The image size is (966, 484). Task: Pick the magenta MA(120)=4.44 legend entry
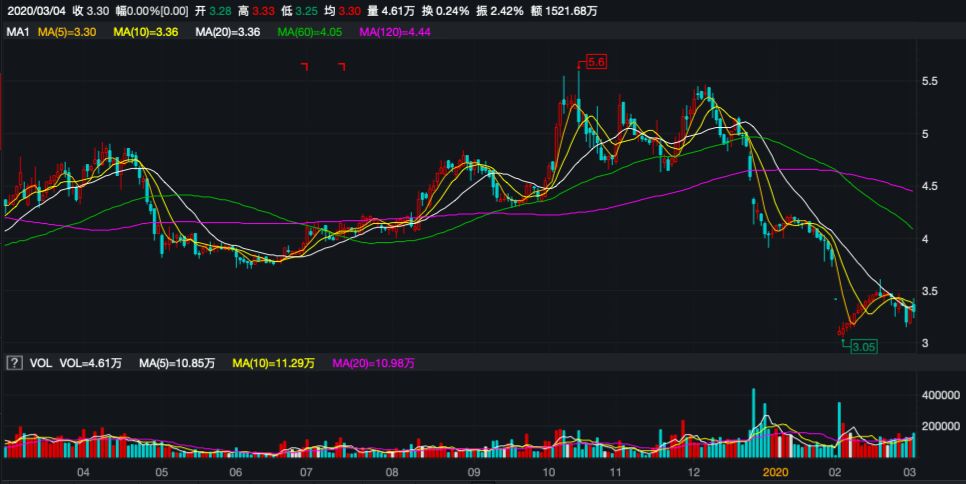[x=395, y=32]
